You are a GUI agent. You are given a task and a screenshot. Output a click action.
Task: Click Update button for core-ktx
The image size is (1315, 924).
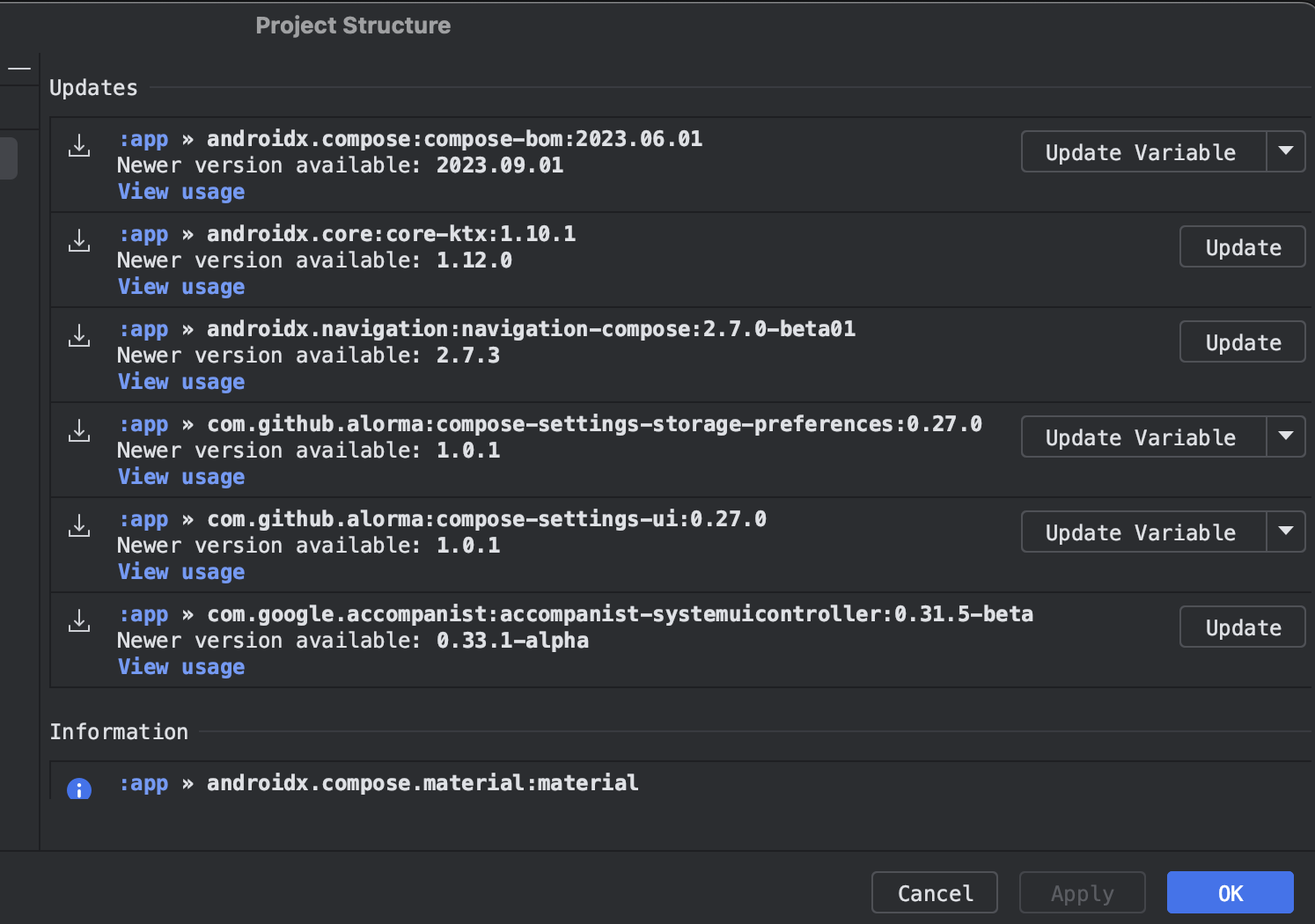click(1243, 246)
